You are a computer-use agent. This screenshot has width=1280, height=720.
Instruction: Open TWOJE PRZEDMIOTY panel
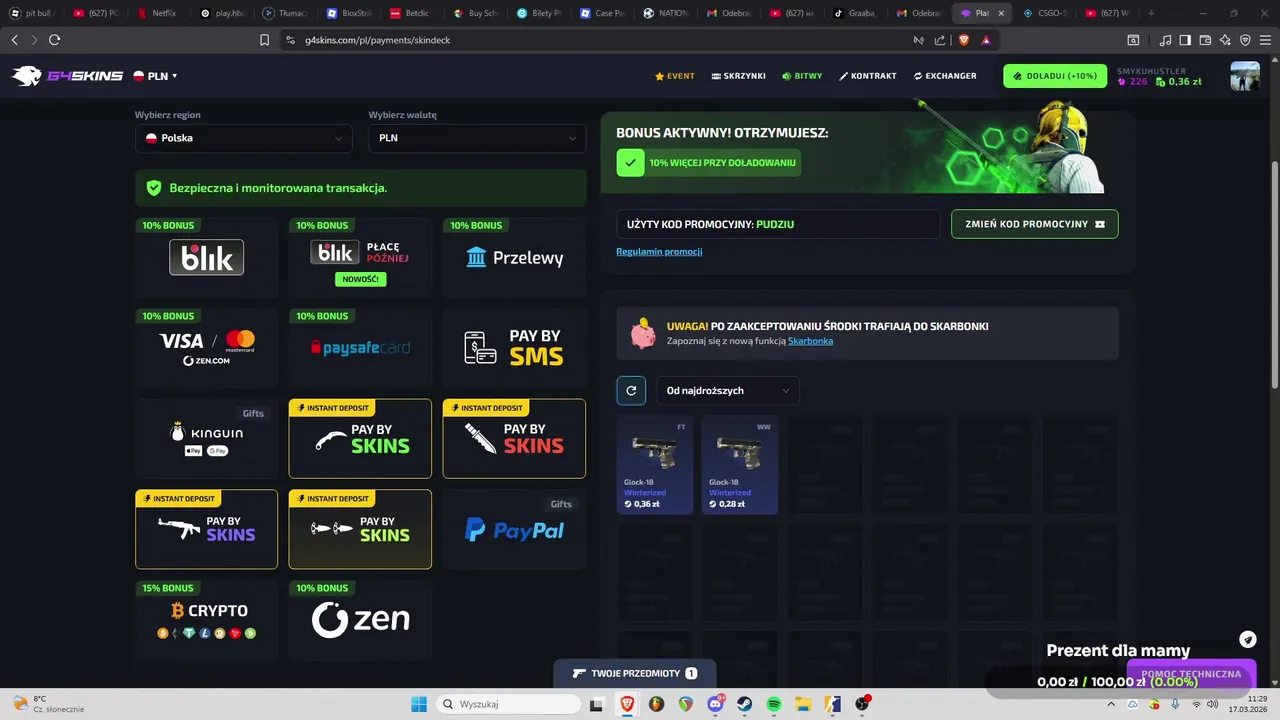(x=634, y=673)
